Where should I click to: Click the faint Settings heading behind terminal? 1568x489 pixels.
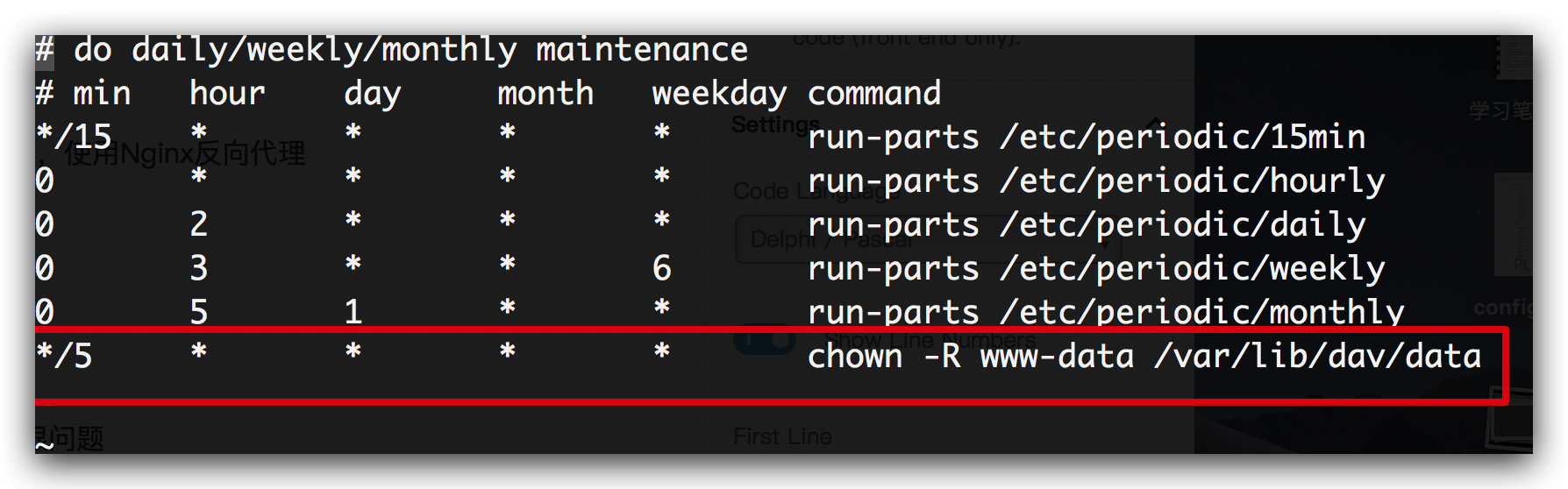coord(770,124)
